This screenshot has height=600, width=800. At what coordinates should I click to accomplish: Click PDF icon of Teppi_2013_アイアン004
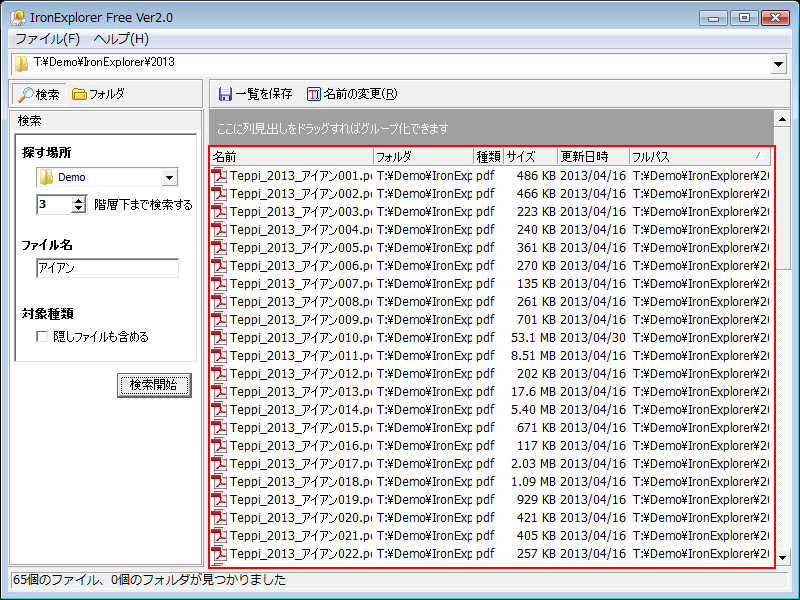coord(219,230)
